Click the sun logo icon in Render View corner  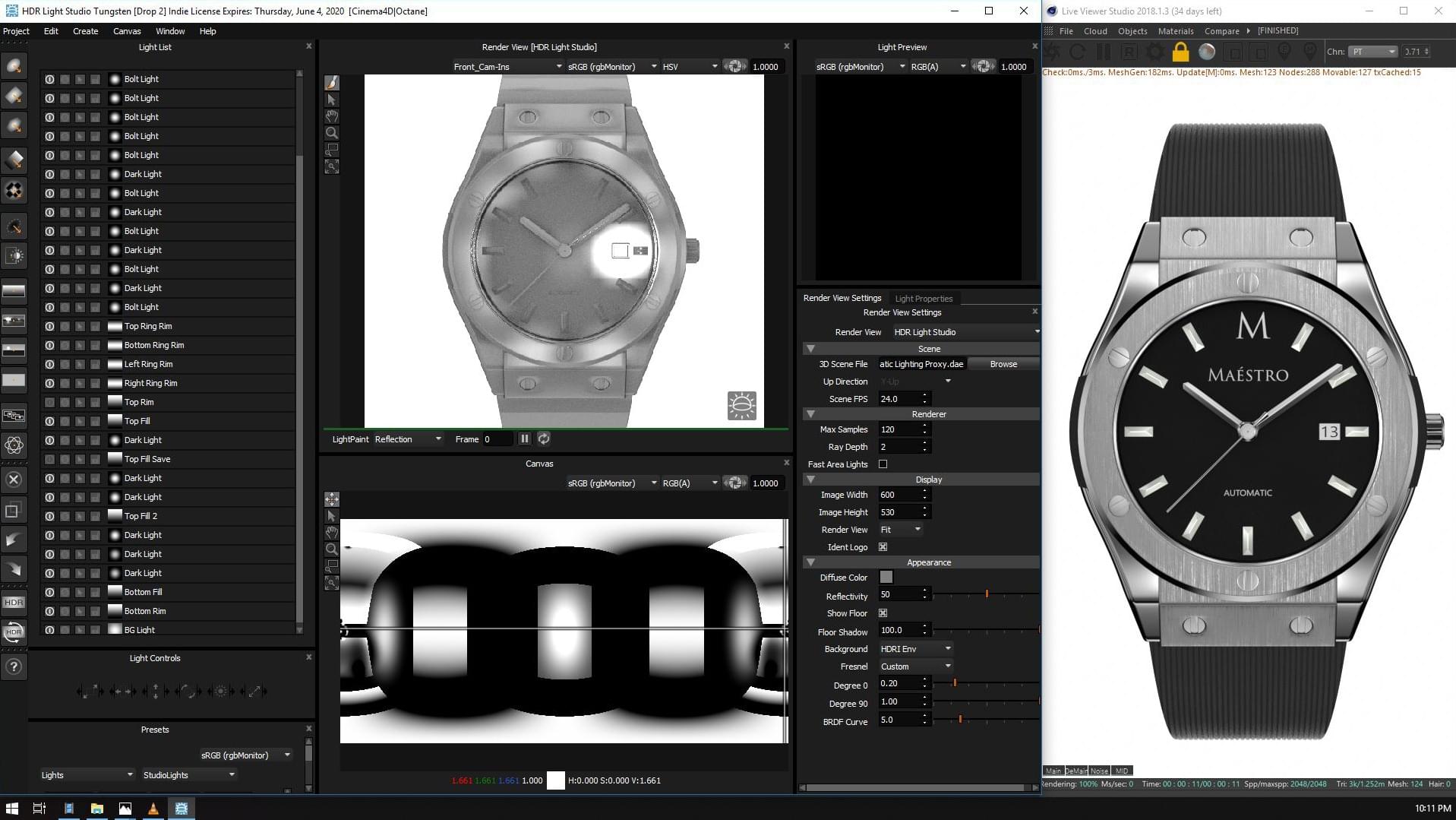(741, 405)
